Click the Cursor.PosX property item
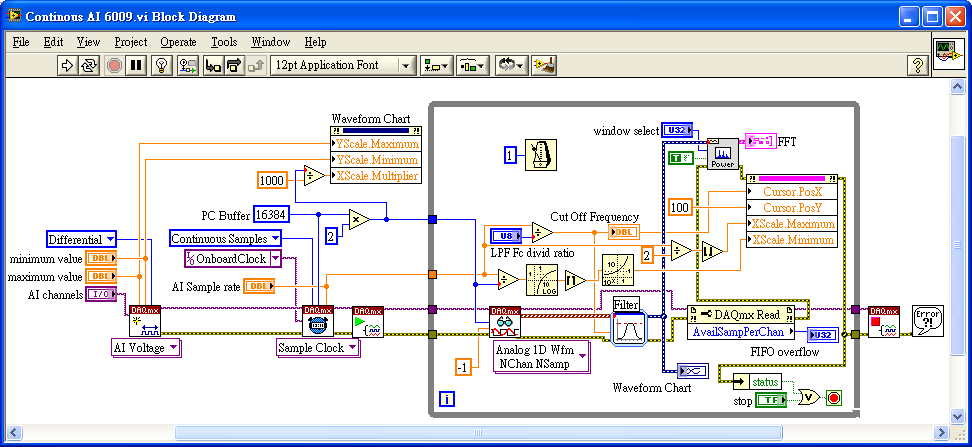 [x=792, y=191]
